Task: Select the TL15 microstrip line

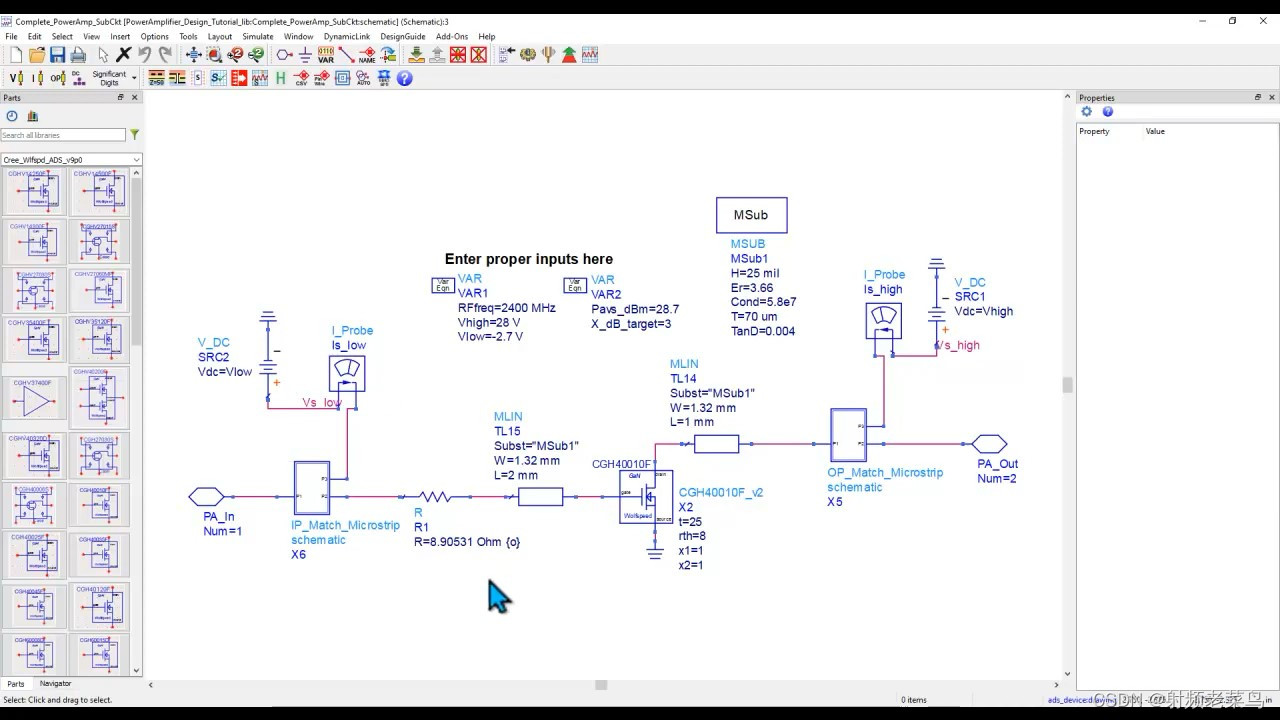Action: [x=540, y=496]
